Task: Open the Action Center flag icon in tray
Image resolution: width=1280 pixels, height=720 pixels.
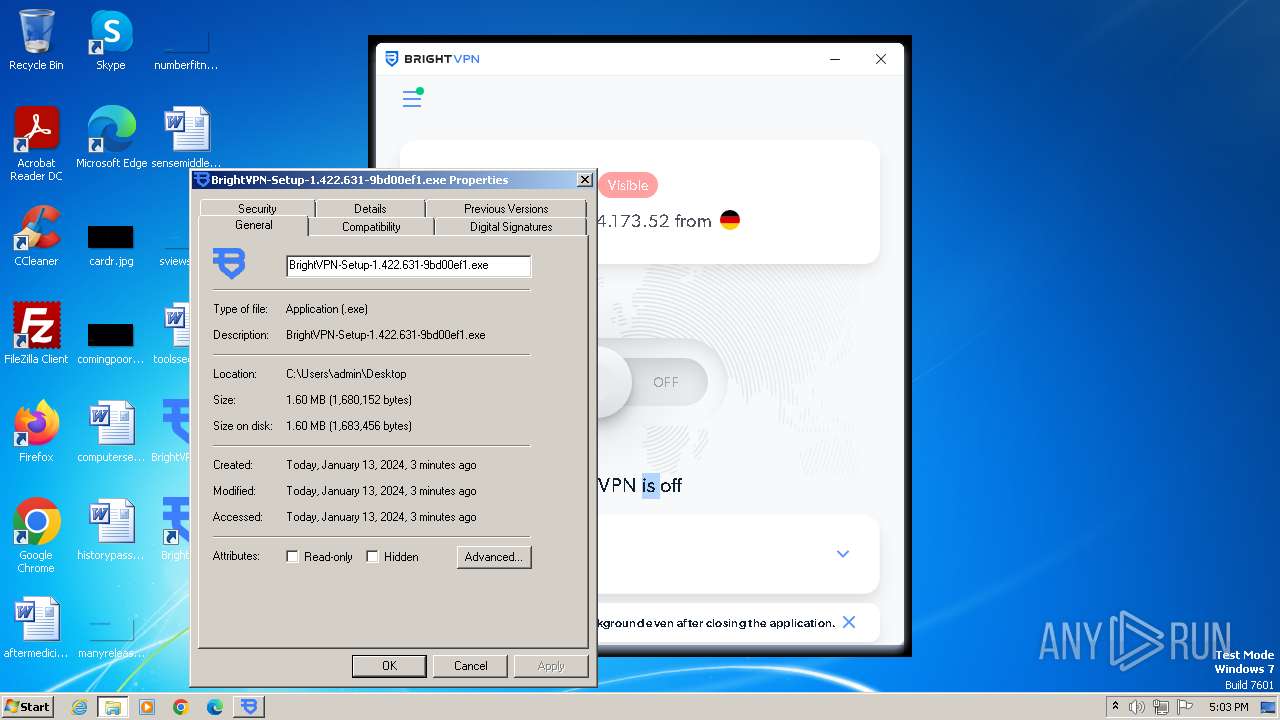Action: (x=1185, y=707)
